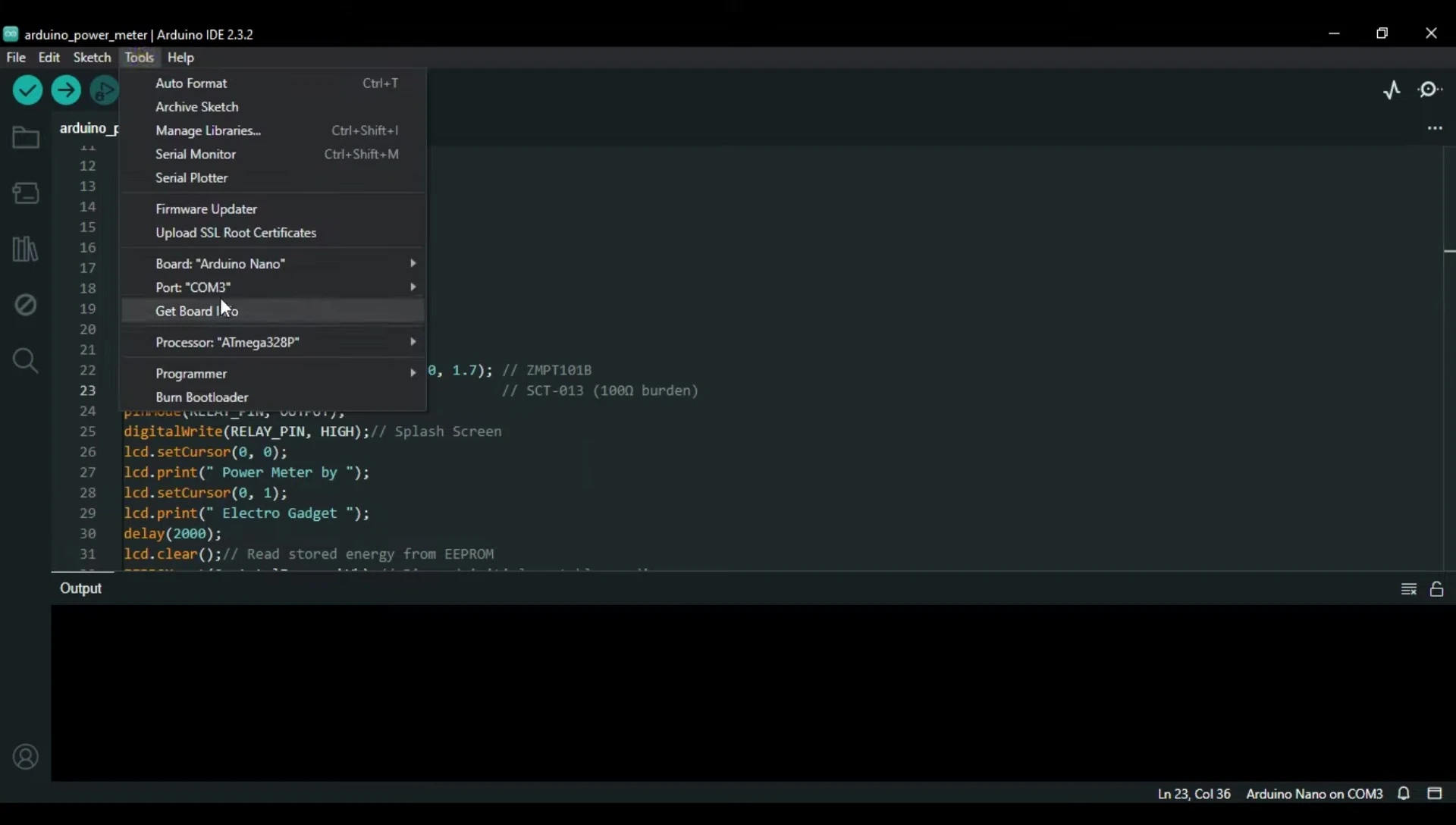Open Serial Monitor icon in top right
The width and height of the screenshot is (1456, 825).
(x=1431, y=90)
